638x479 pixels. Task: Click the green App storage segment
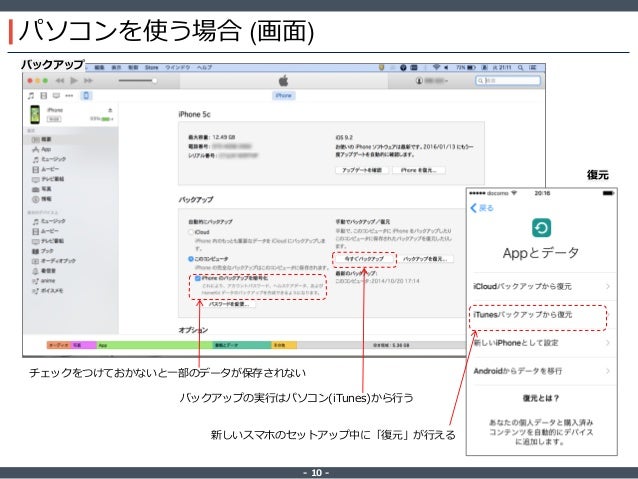pos(155,345)
